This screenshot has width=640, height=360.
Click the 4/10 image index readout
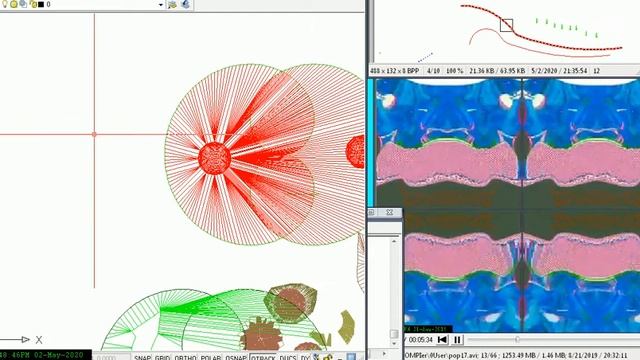pos(433,71)
